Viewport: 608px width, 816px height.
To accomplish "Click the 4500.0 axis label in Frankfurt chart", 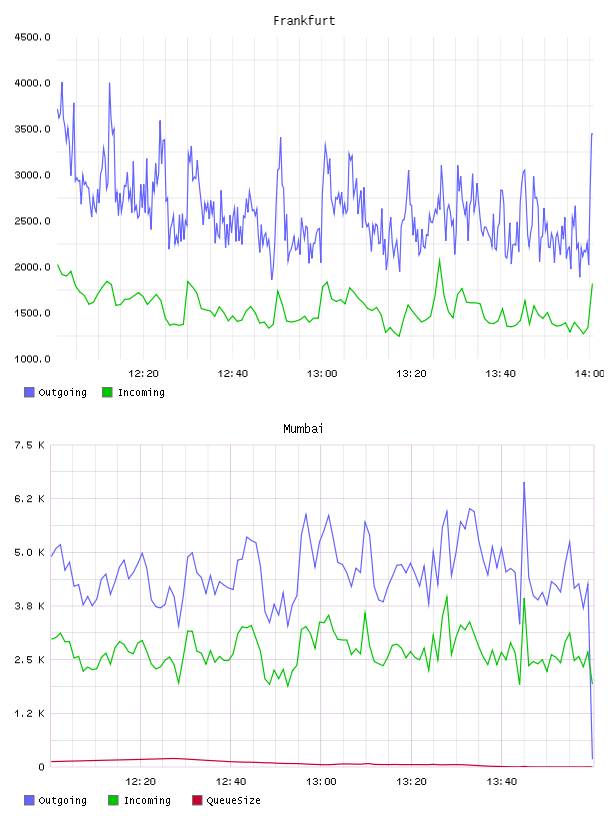I will [x=32, y=37].
